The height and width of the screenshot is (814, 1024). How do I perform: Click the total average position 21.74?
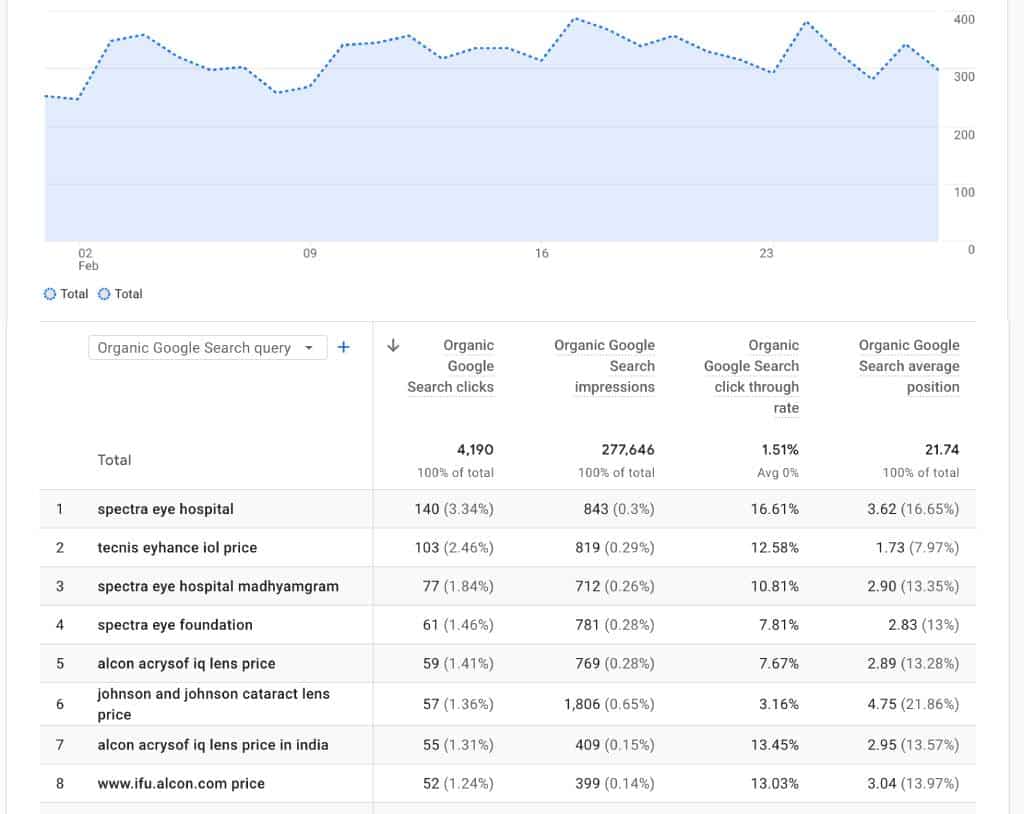point(942,449)
